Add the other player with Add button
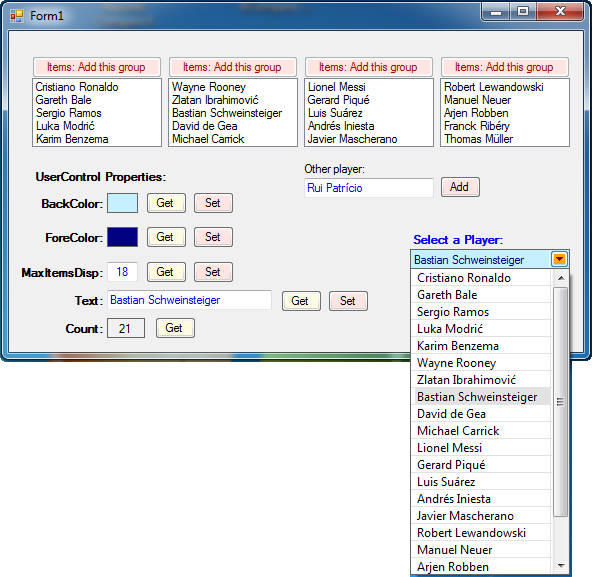This screenshot has width=592, height=577. (460, 187)
